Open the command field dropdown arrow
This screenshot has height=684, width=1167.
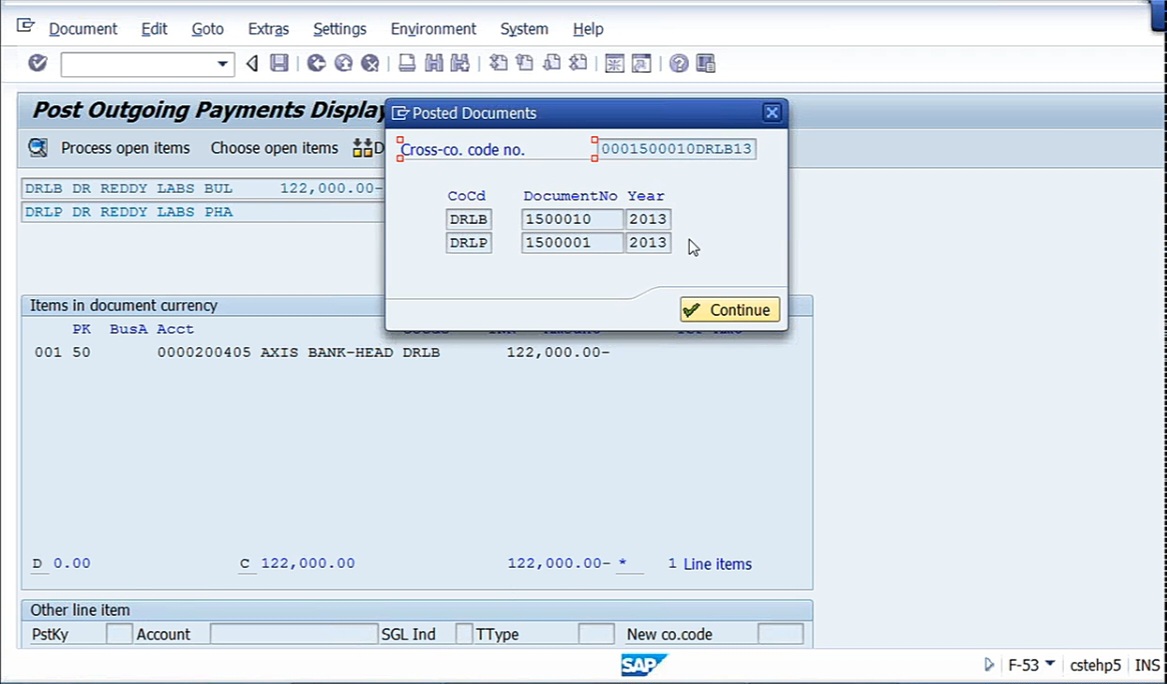[222, 64]
